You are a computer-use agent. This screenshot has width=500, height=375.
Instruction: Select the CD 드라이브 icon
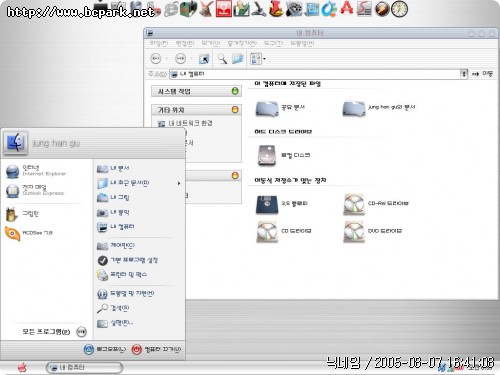(x=284, y=231)
